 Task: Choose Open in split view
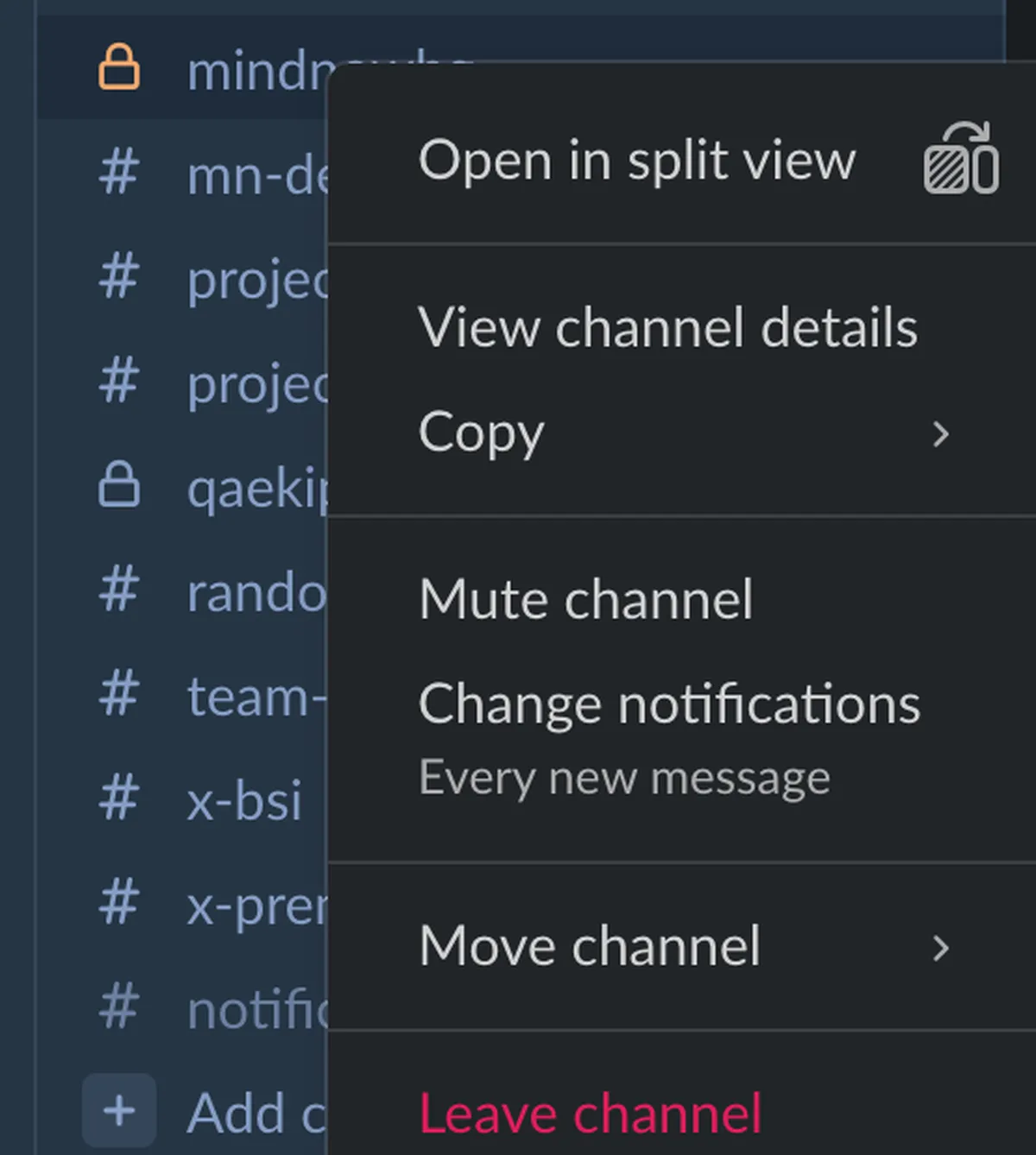[639, 162]
